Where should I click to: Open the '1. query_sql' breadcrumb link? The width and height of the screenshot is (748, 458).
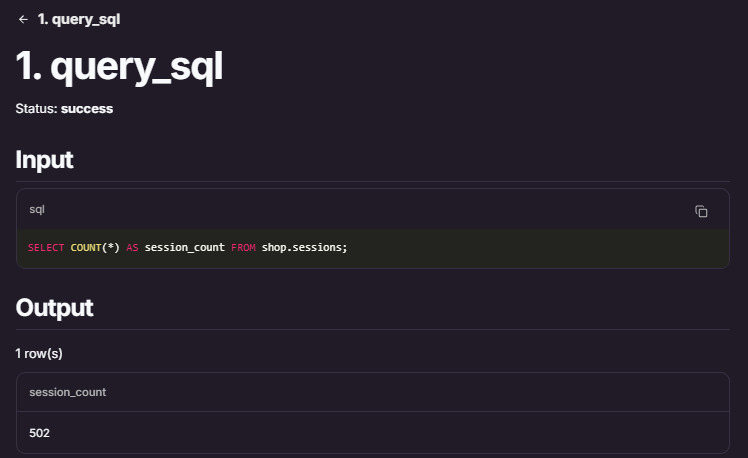click(79, 20)
